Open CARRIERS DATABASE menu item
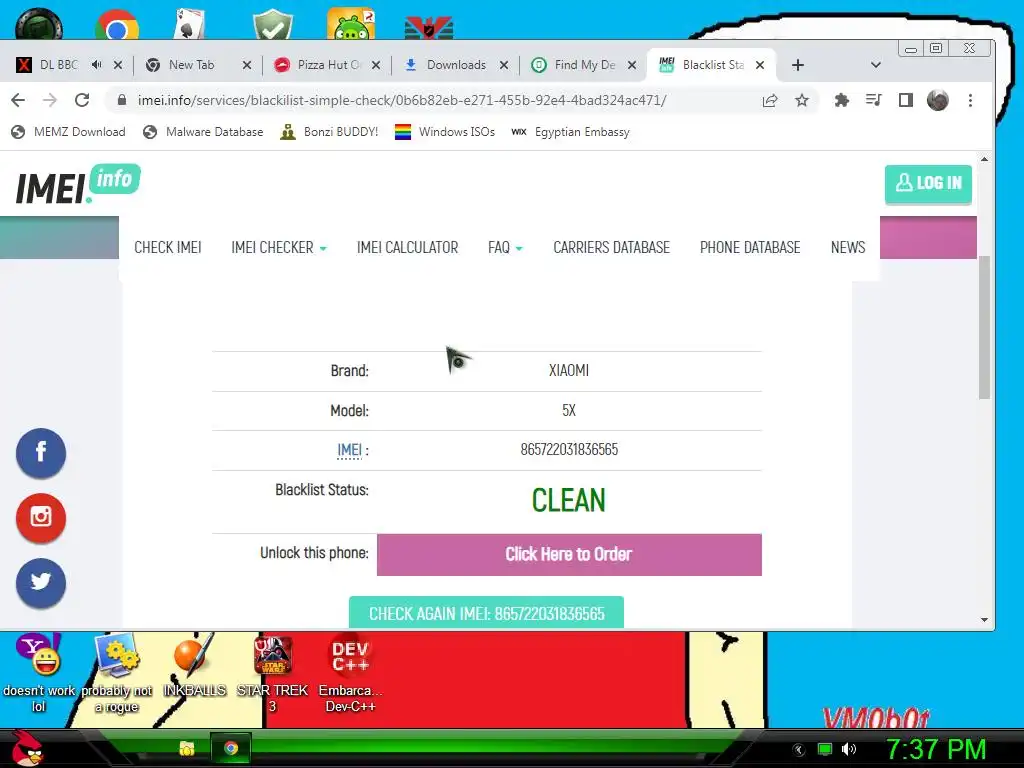Image resolution: width=1024 pixels, height=768 pixels. (x=611, y=248)
